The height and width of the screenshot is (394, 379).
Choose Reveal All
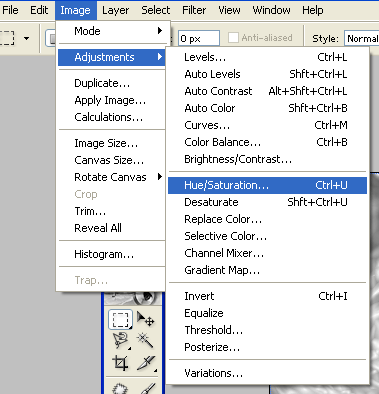(x=112, y=228)
